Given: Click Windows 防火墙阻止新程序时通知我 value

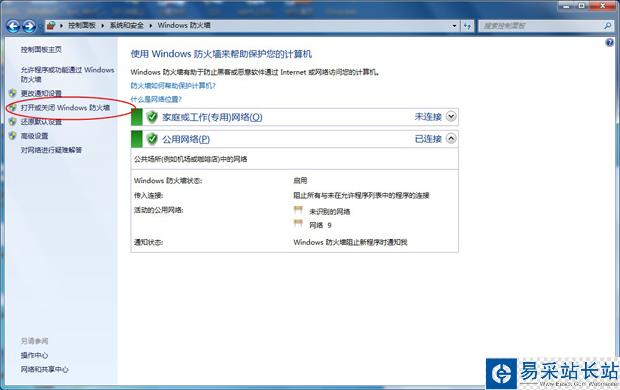Looking at the screenshot, I should 350,242.
